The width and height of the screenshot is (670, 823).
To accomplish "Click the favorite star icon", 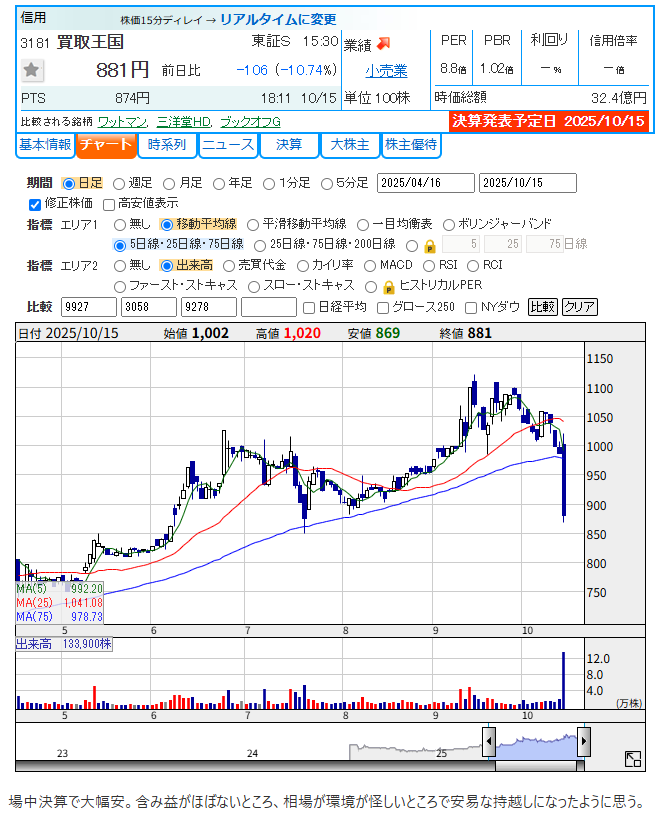I will coord(31,70).
